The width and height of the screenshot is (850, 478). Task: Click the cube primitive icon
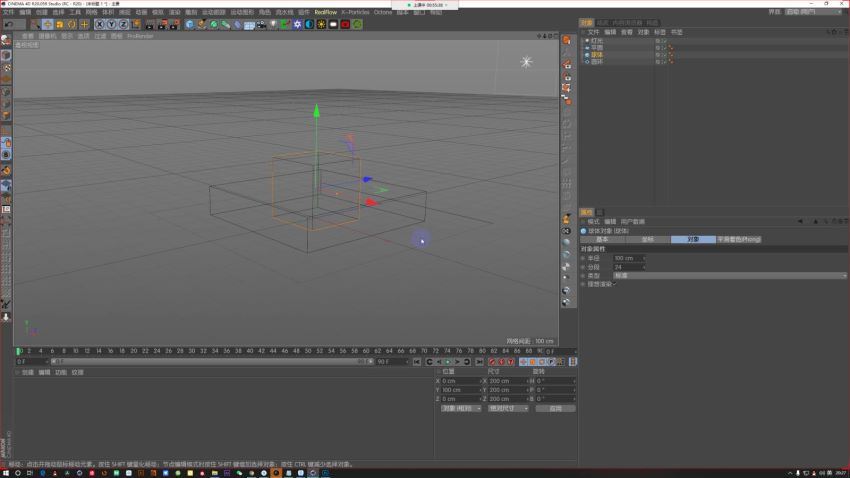click(190, 24)
